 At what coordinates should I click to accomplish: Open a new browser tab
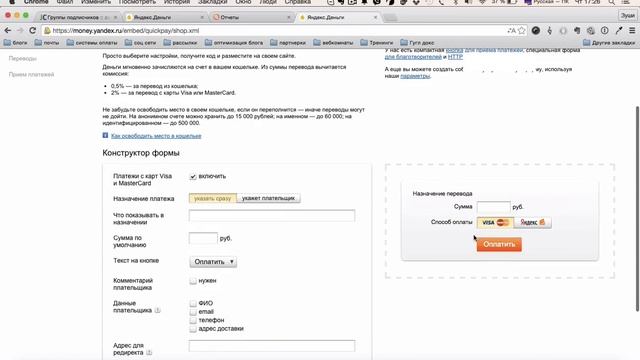[390, 18]
